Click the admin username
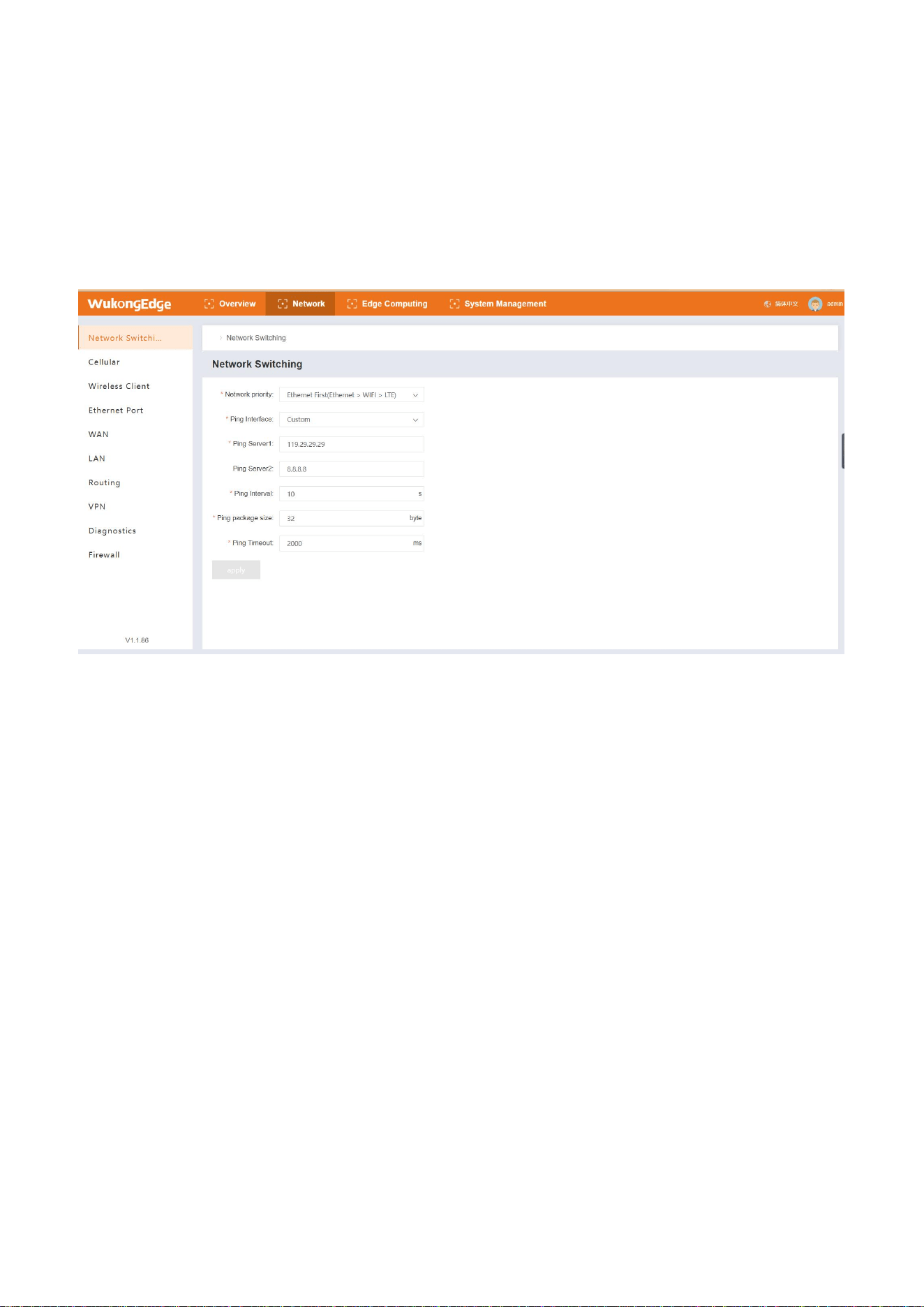Viewport: 924px width, 1307px height. (835, 304)
